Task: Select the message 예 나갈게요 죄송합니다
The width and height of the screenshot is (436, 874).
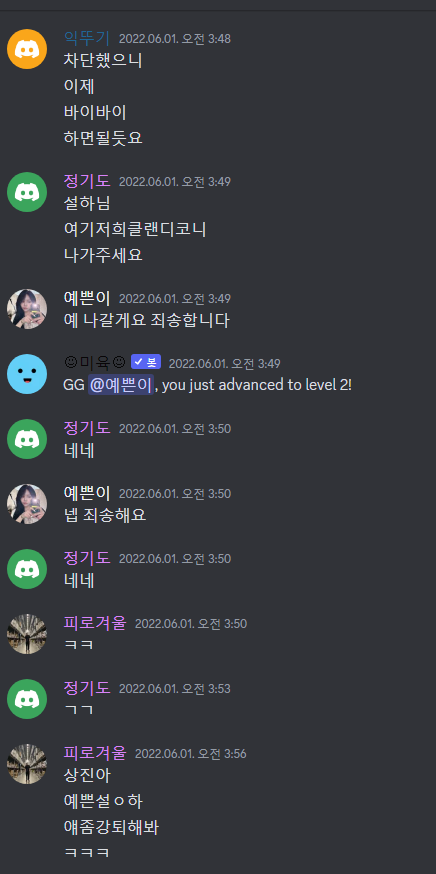Action: coord(147,321)
